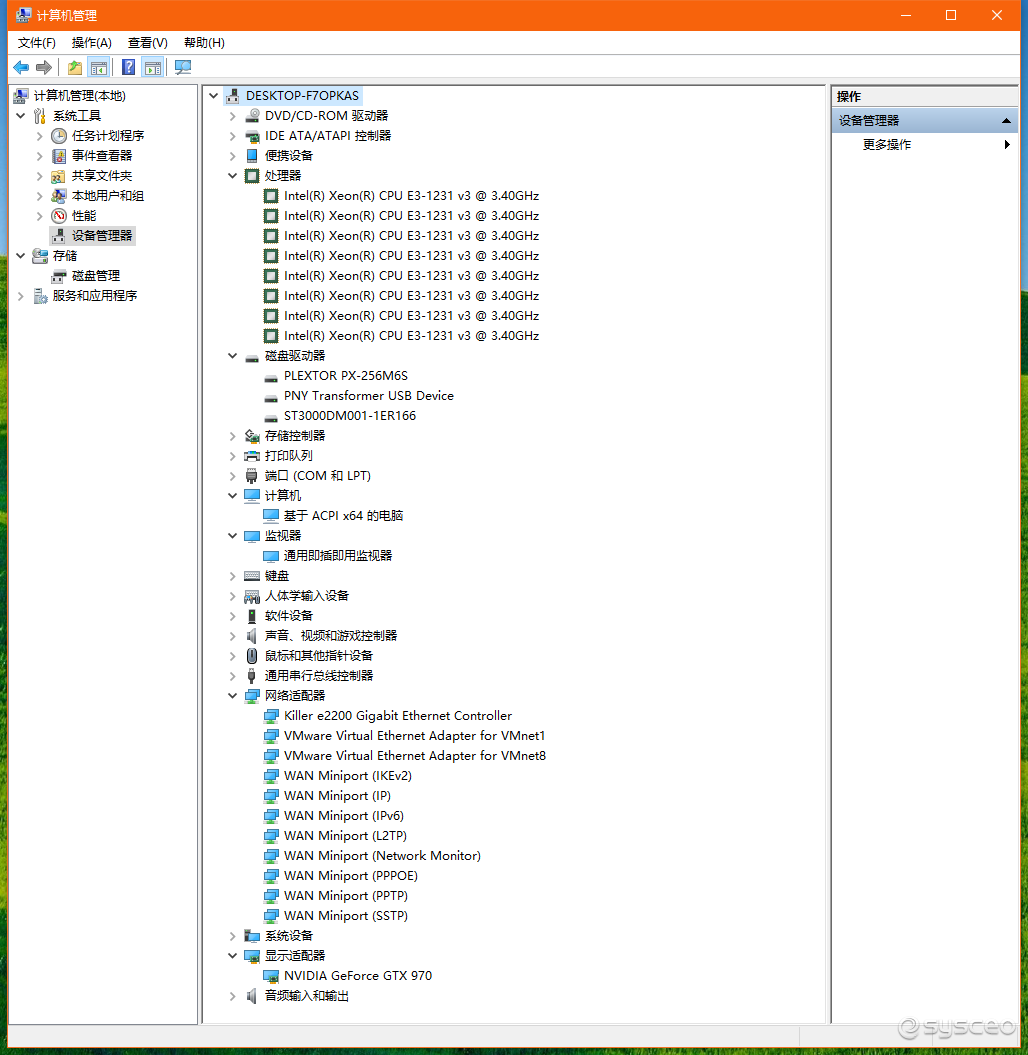Image resolution: width=1028 pixels, height=1055 pixels.
Task: Click the 声音、视频和游戏控制器 speaker icon
Action: [x=252, y=636]
